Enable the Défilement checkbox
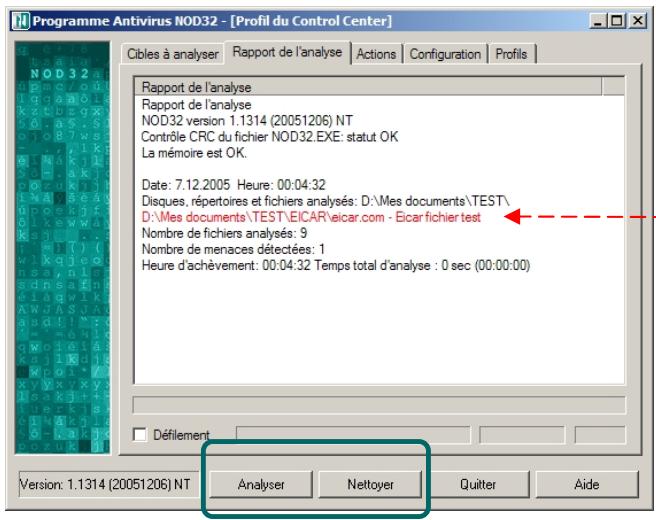This screenshot has width=656, height=520. click(140, 435)
